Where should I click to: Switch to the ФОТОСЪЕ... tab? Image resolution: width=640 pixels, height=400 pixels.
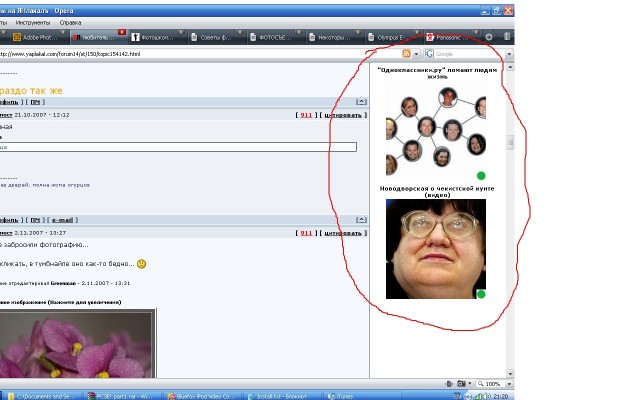point(275,37)
